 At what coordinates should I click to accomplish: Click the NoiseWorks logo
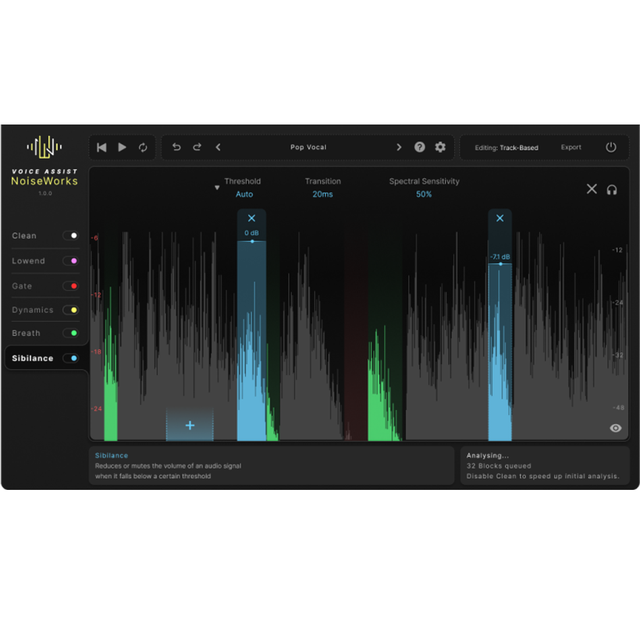click(x=44, y=147)
